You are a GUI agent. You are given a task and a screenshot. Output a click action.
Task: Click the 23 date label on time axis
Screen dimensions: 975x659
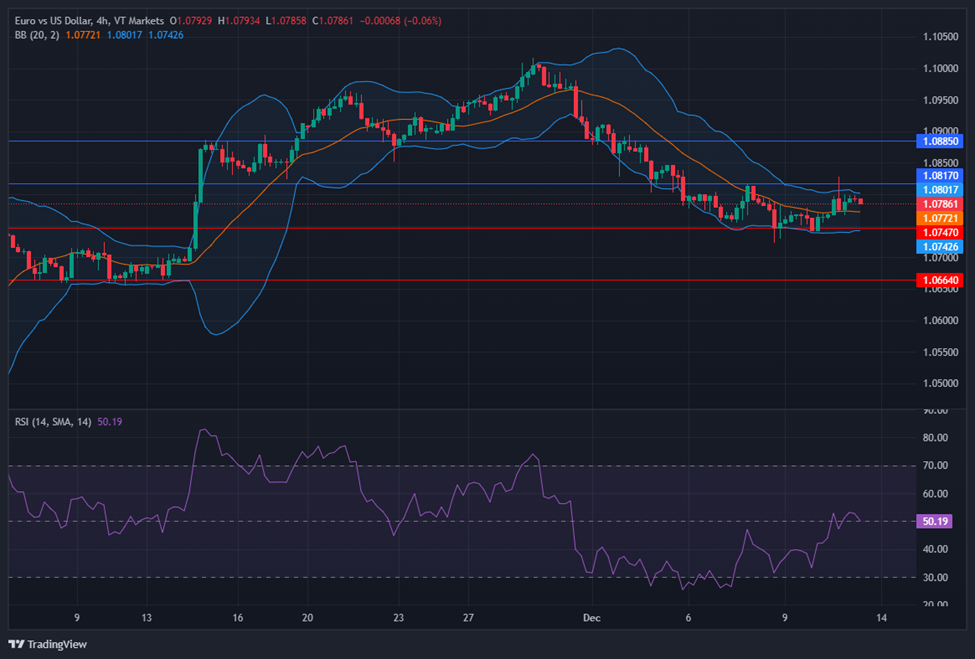pyautogui.click(x=399, y=617)
